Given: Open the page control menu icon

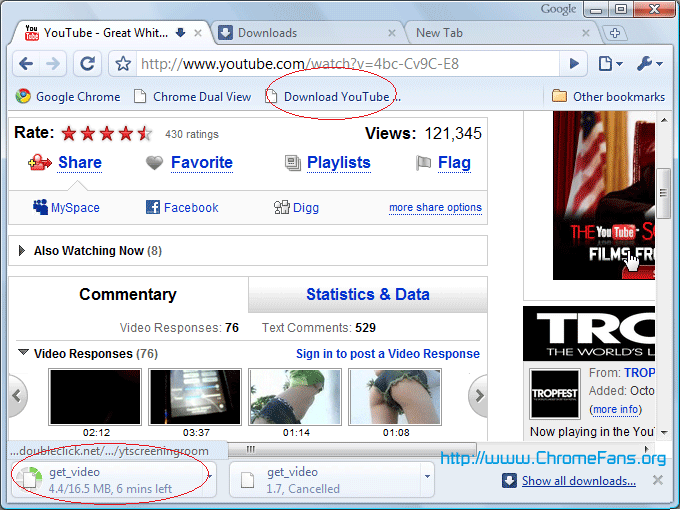Looking at the screenshot, I should [x=610, y=64].
